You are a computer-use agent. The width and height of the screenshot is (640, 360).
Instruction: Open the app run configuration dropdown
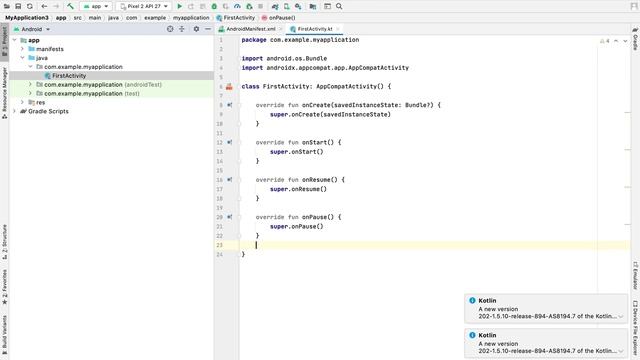tap(96, 6)
